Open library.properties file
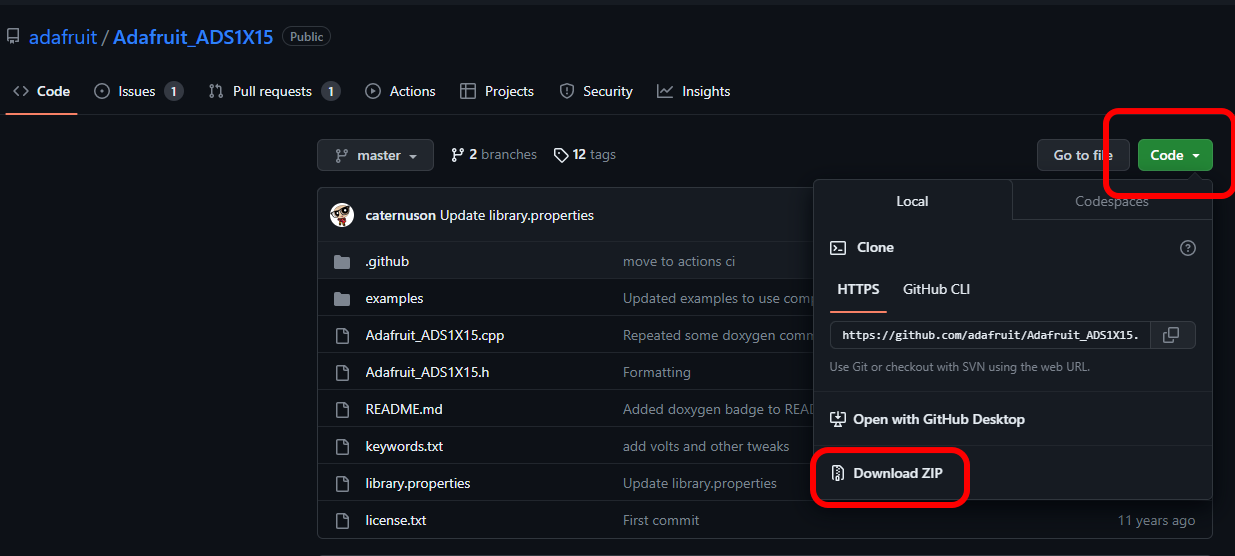 pos(418,483)
